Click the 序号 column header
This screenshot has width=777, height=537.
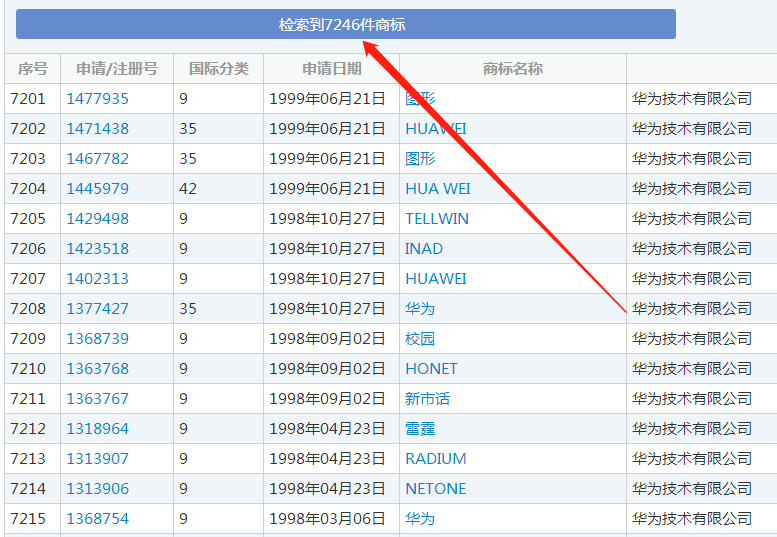click(33, 68)
